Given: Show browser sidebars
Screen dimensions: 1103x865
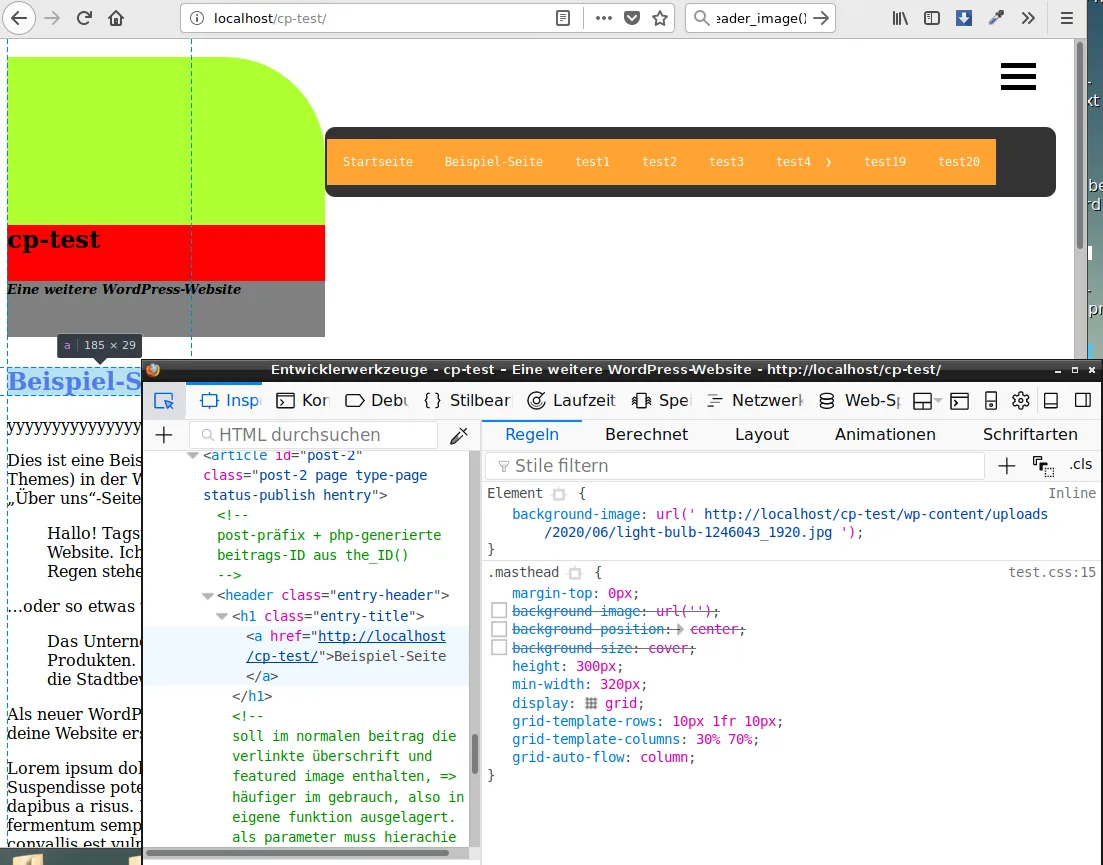Looking at the screenshot, I should pos(931,18).
